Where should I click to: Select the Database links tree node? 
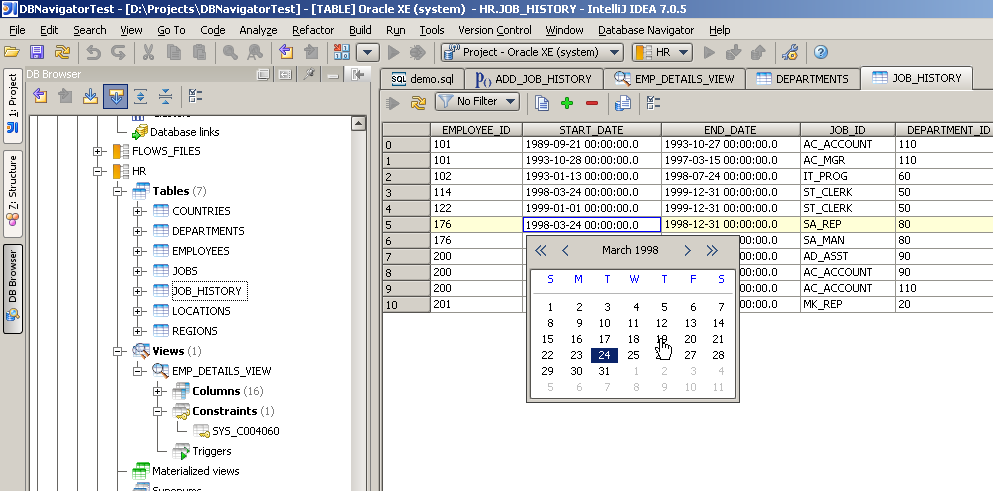184,132
